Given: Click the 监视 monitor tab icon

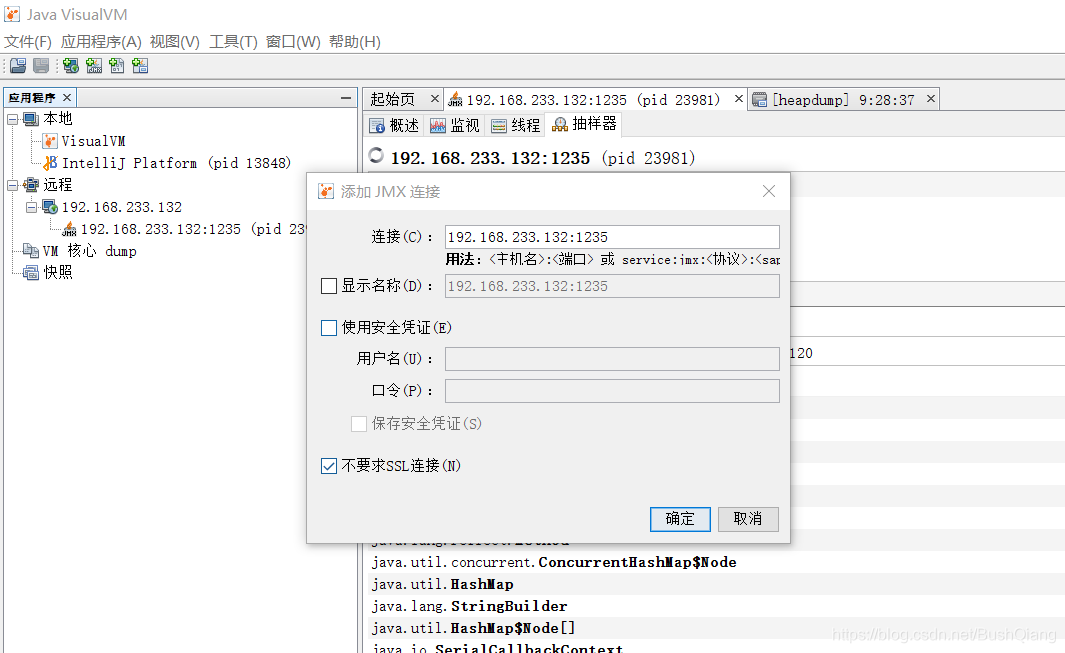Looking at the screenshot, I should 438,126.
